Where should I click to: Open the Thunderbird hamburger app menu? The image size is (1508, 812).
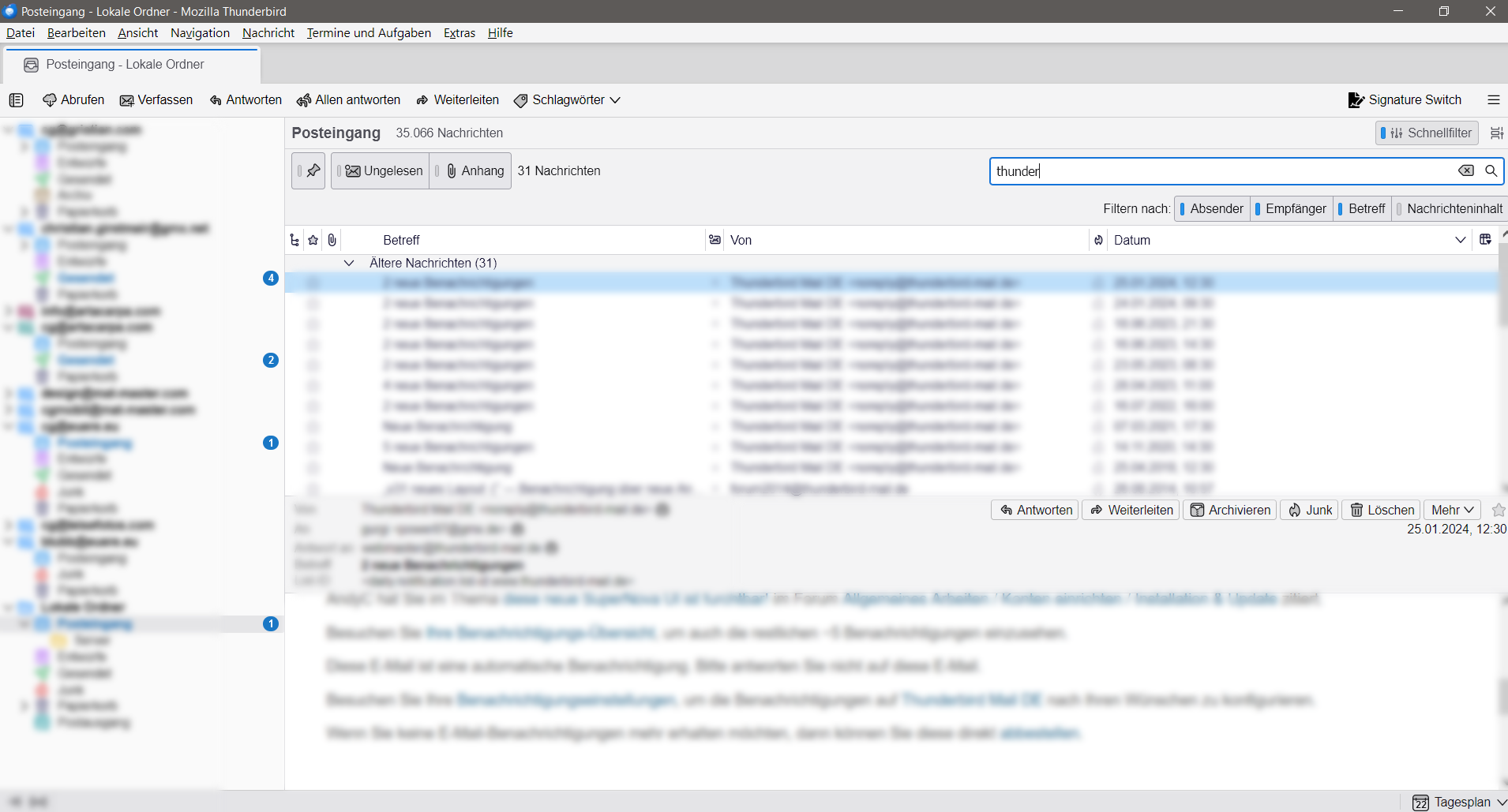[1494, 100]
